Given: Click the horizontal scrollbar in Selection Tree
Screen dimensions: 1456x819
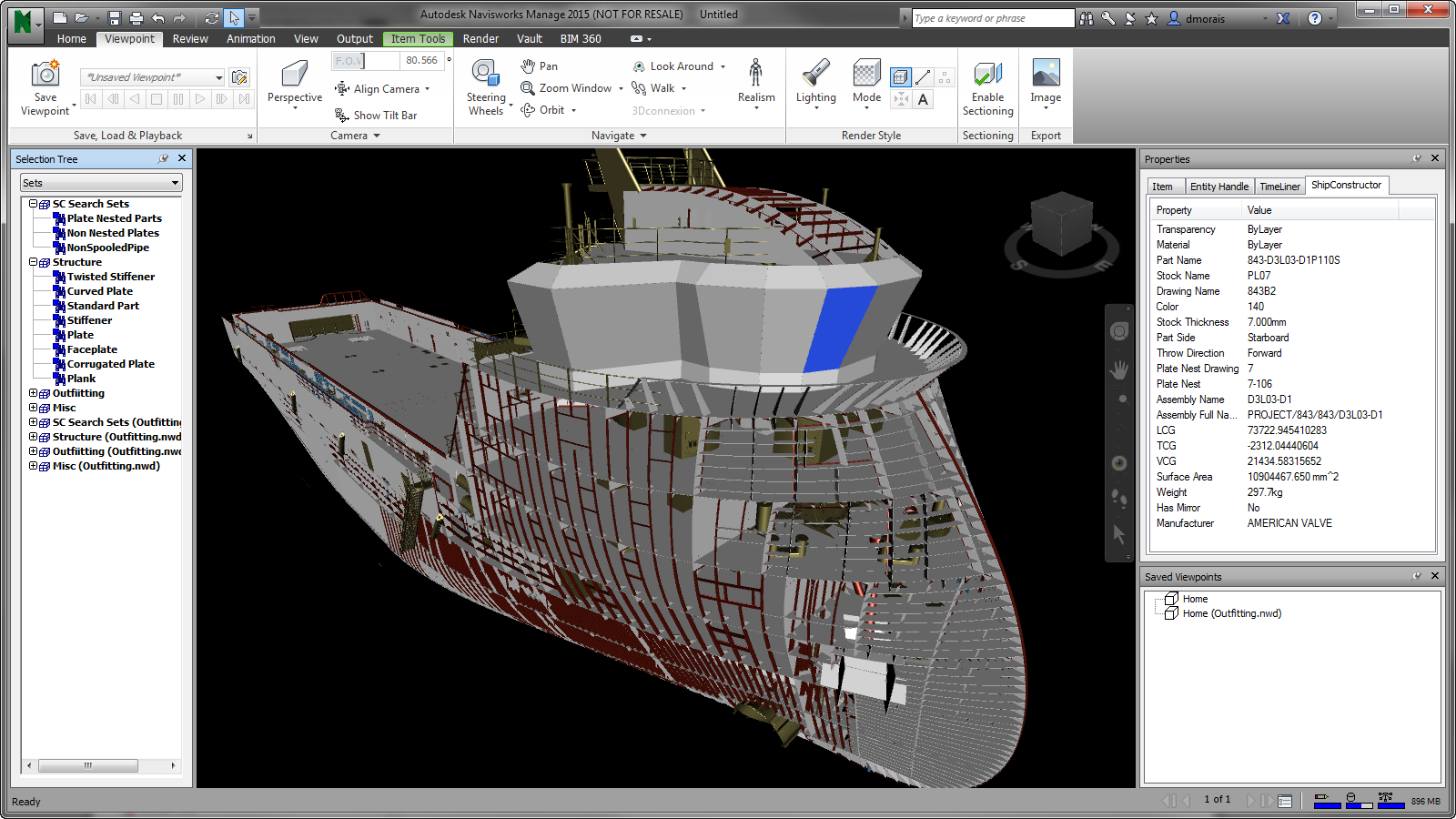Looking at the screenshot, I should click(87, 766).
